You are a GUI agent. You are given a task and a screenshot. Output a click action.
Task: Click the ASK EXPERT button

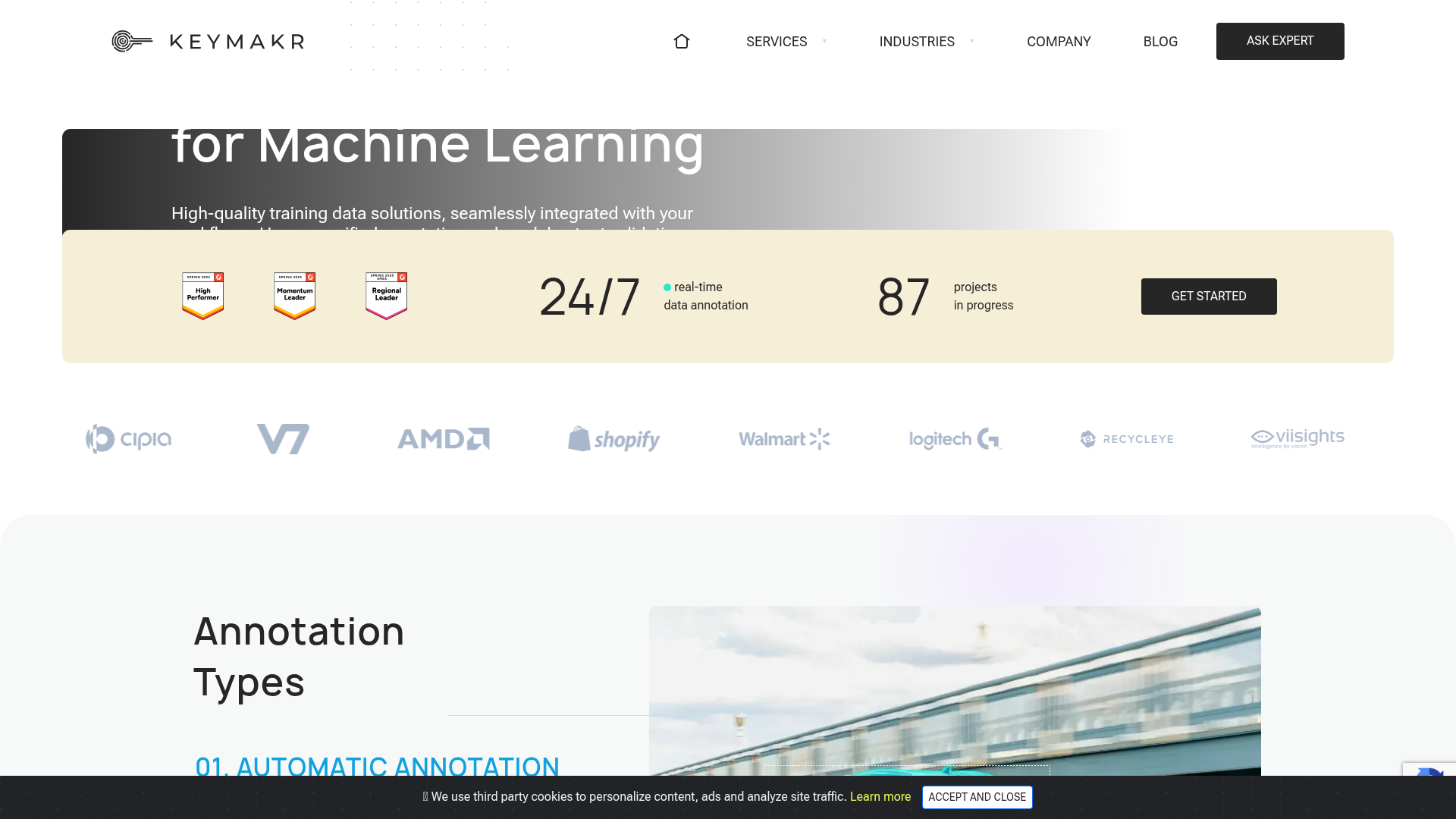point(1280,41)
